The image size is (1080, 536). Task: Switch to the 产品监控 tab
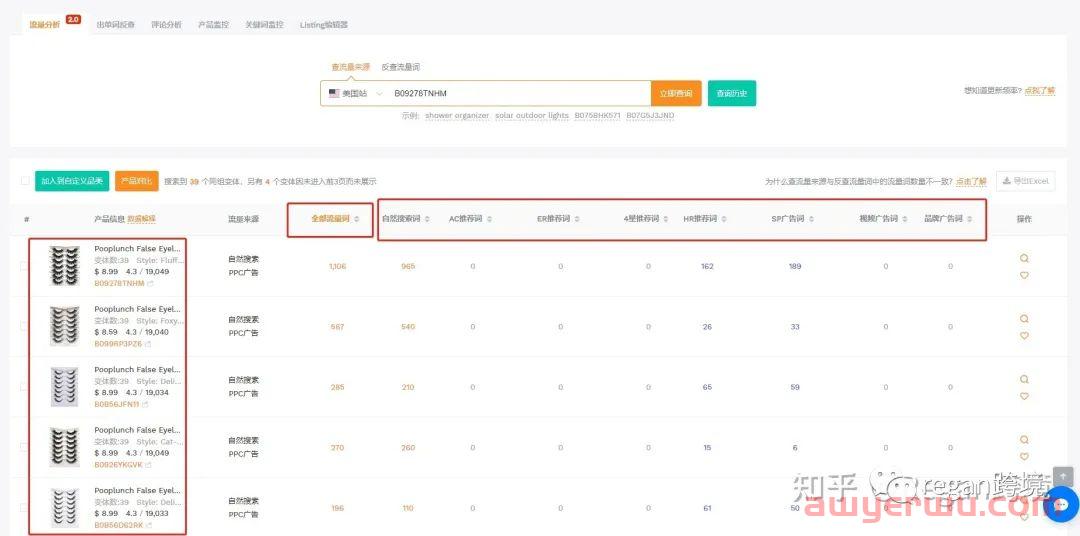214,25
